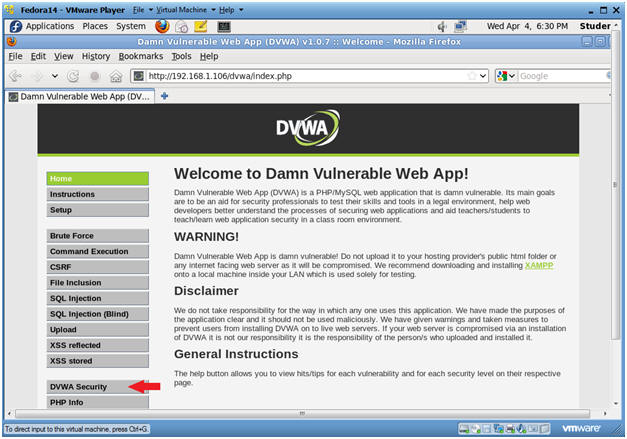Open the Firefox Edit menu
This screenshot has height=439, width=627.
(x=38, y=56)
